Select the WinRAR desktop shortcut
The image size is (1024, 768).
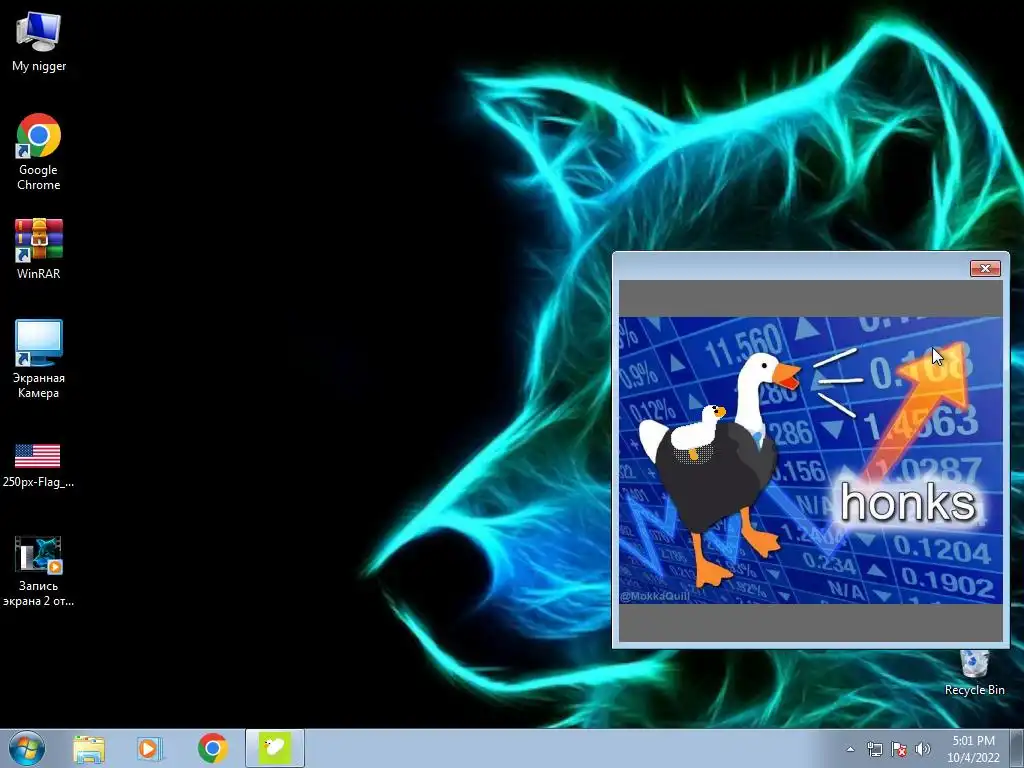click(x=39, y=249)
